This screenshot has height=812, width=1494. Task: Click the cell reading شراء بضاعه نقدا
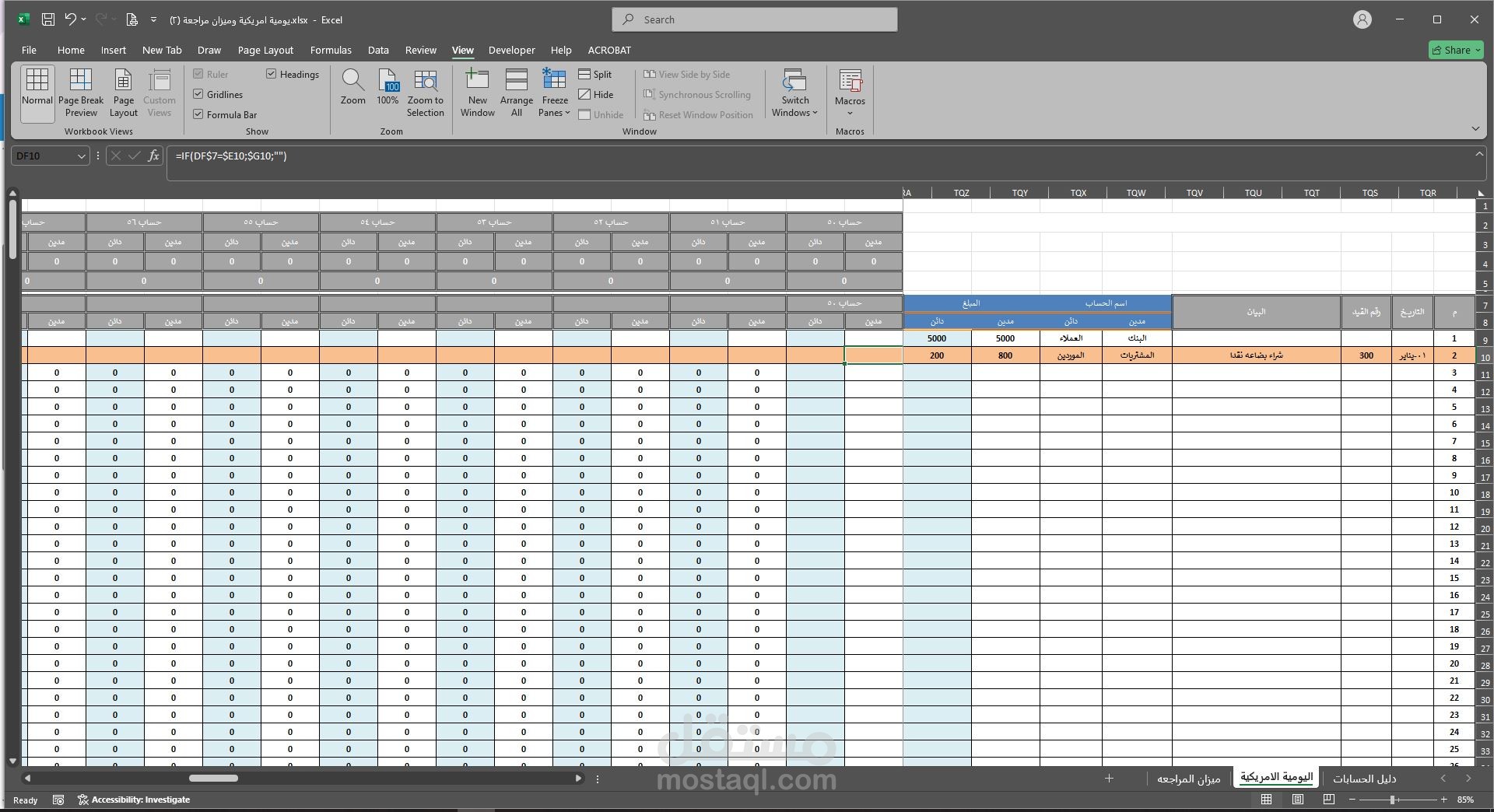(x=1256, y=355)
